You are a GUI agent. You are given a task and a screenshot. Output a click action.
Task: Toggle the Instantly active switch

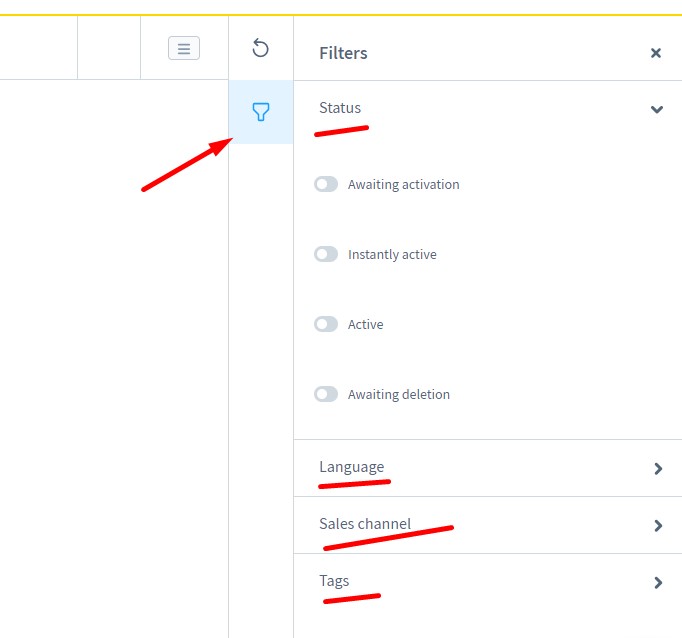click(326, 254)
